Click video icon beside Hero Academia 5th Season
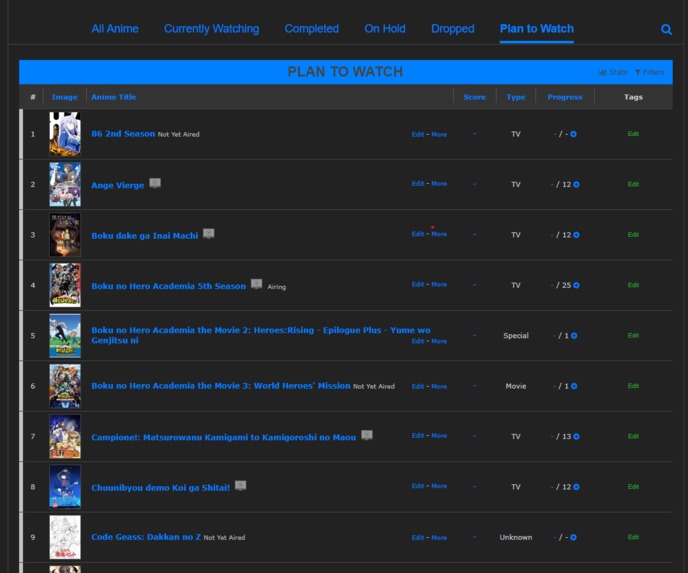The width and height of the screenshot is (688, 573). pyautogui.click(x=256, y=284)
